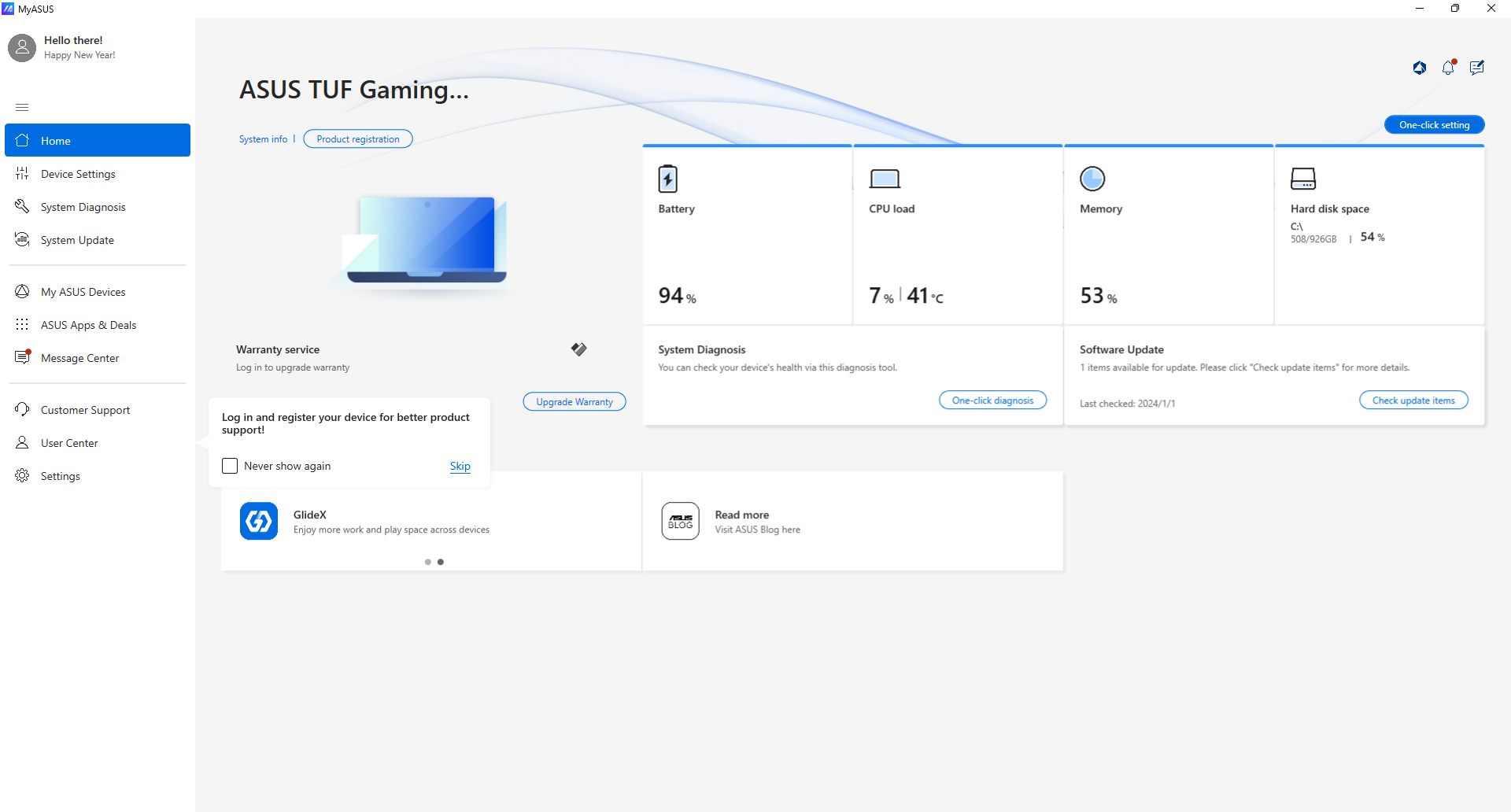The height and width of the screenshot is (812, 1511).
Task: Click the System Update refresh icon
Action: point(22,239)
